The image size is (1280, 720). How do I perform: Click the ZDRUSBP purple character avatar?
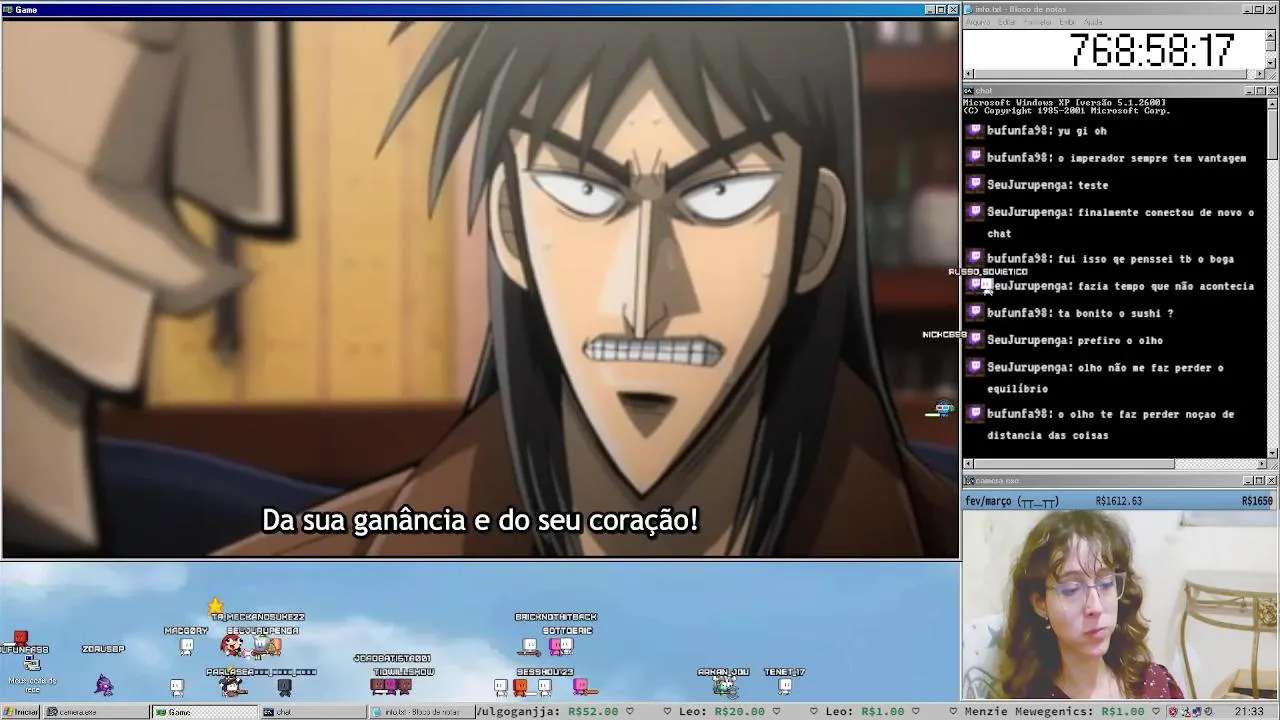[104, 685]
